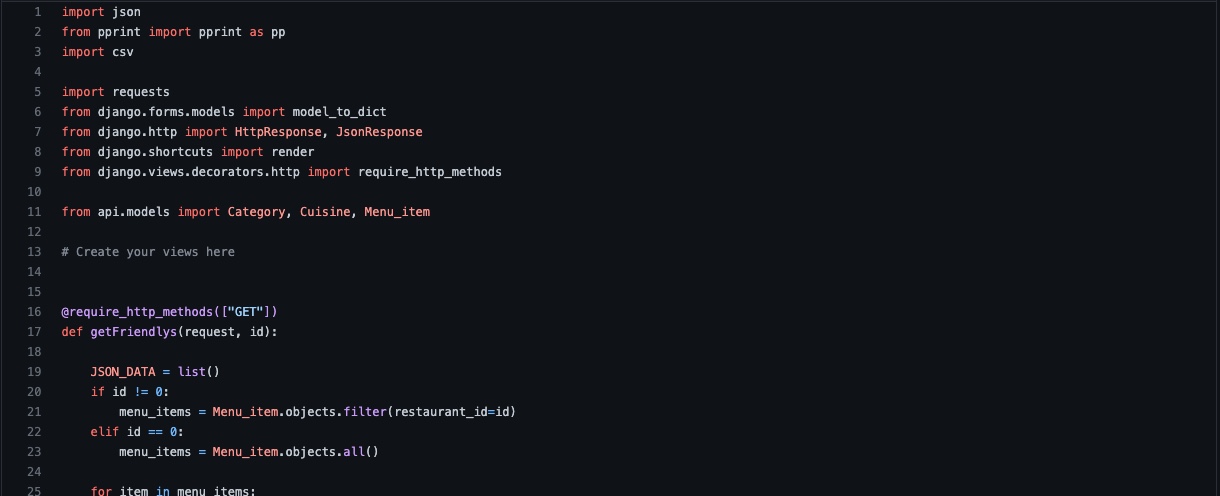Screen dimensions: 1220x496
Task: Click the 'JsonResponse' import name
Action: (x=379, y=132)
